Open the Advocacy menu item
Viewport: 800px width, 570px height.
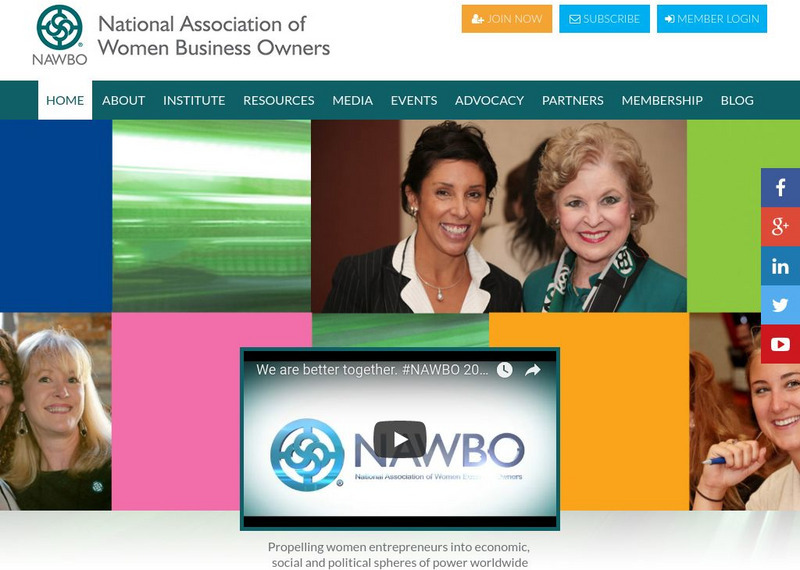(489, 100)
